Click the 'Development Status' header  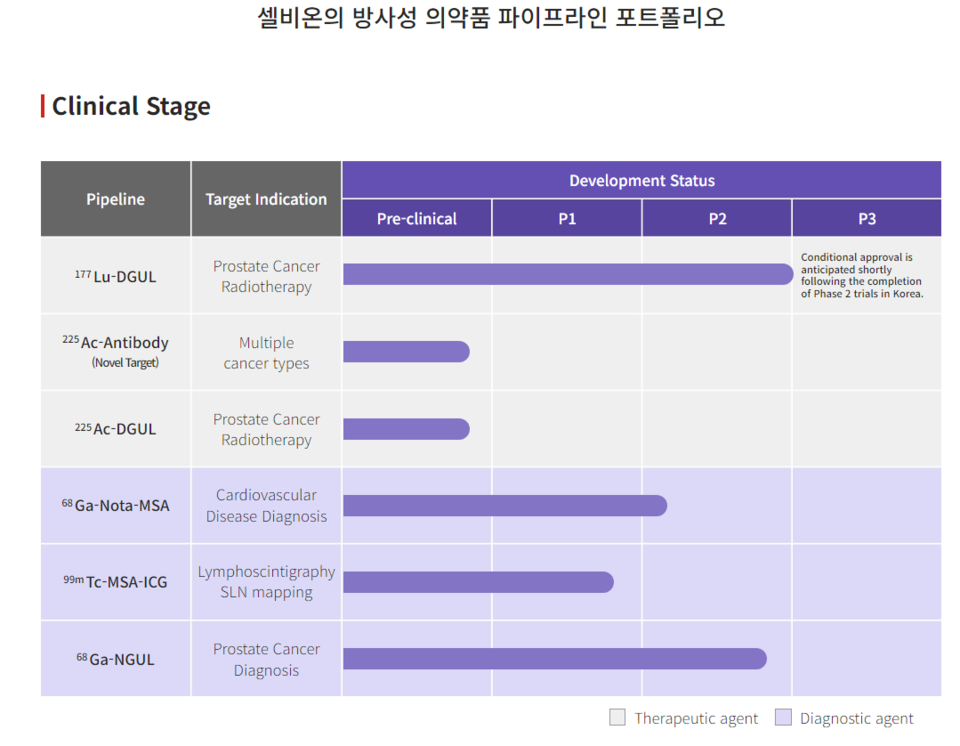[x=642, y=180]
